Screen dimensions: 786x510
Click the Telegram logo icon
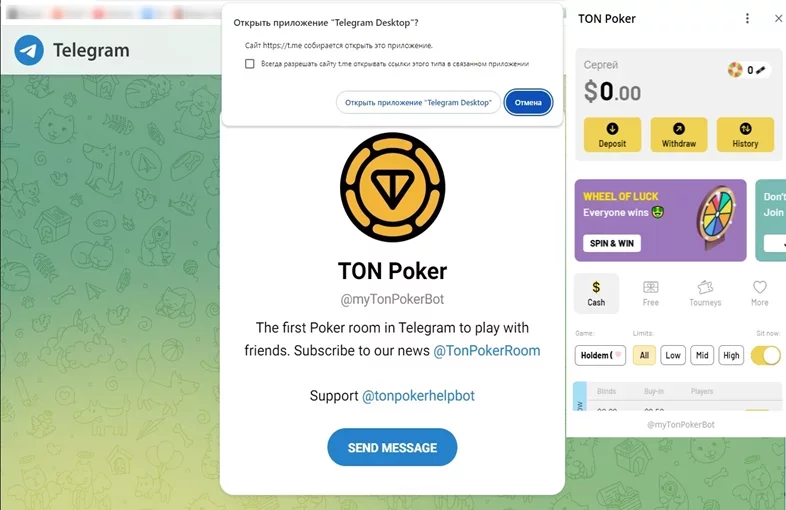click(29, 50)
